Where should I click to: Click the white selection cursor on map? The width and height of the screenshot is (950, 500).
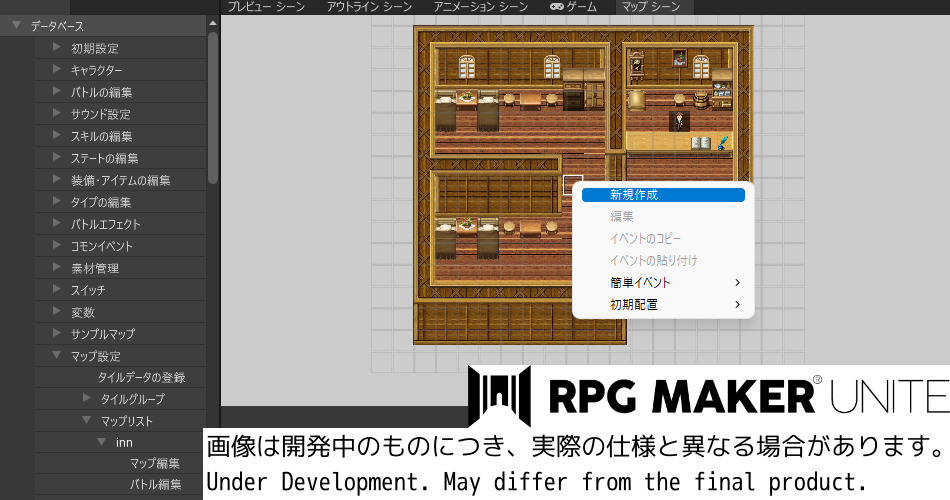572,185
